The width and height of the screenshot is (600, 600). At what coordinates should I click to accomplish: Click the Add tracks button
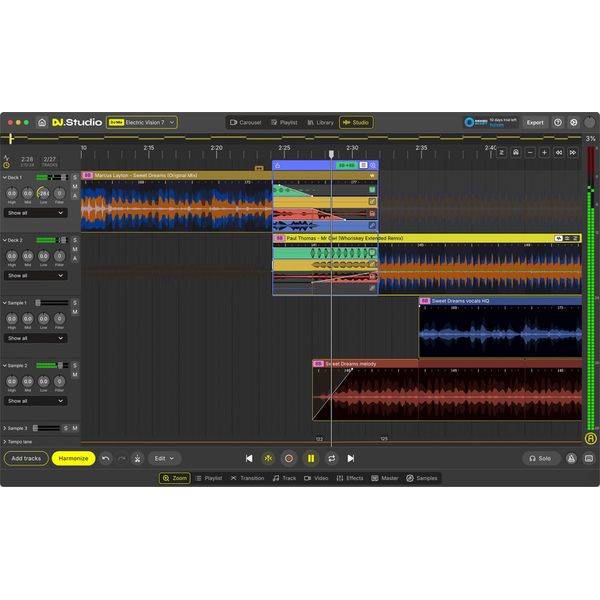tap(26, 458)
